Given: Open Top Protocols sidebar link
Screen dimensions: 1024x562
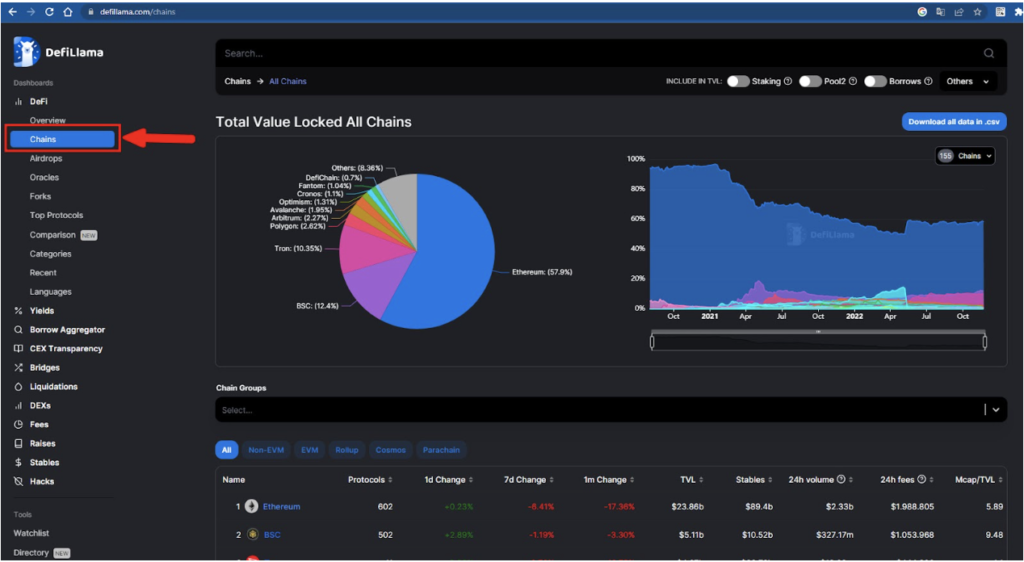Looking at the screenshot, I should [x=56, y=215].
